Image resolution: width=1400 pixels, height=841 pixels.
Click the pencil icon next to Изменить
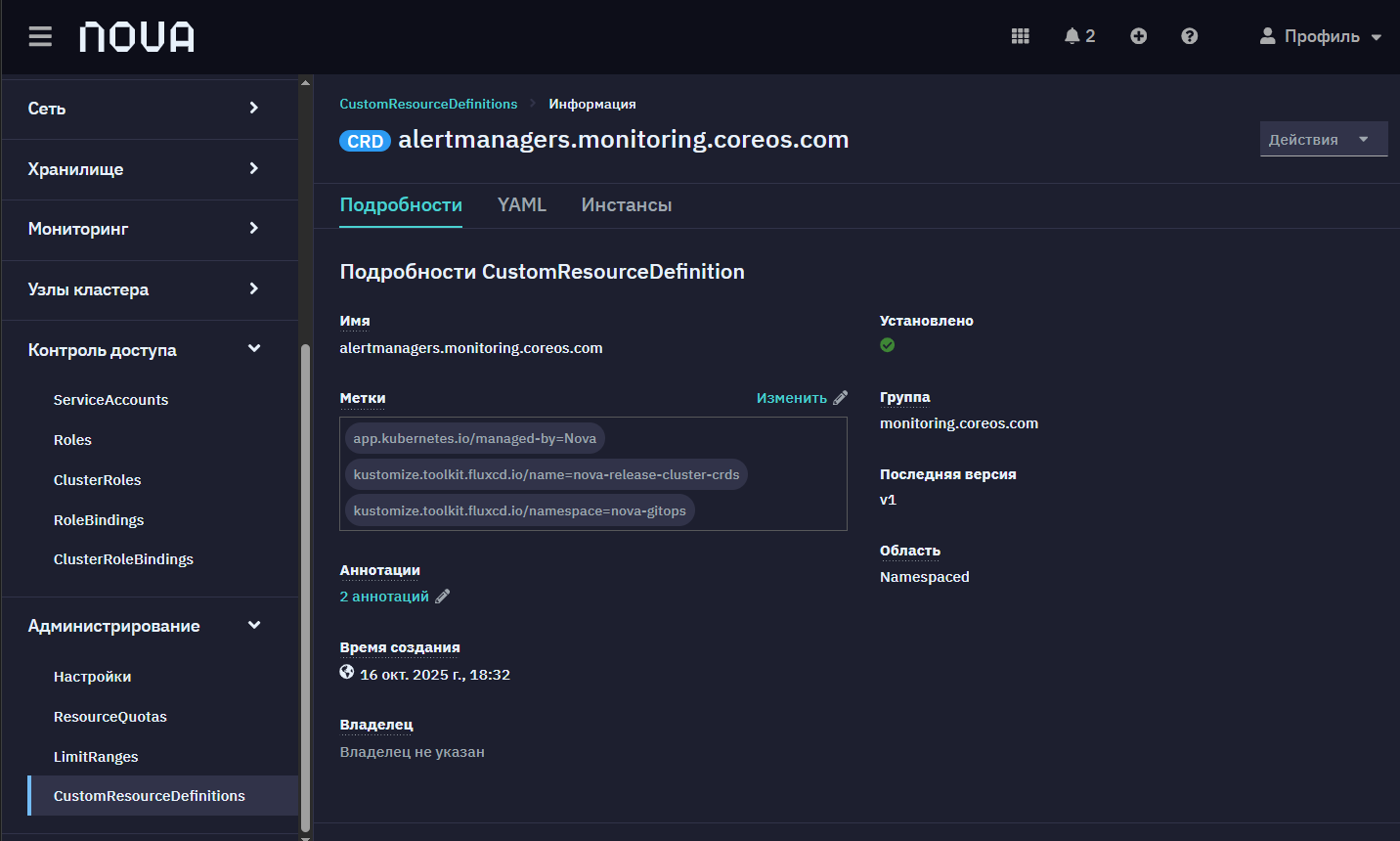point(841,398)
